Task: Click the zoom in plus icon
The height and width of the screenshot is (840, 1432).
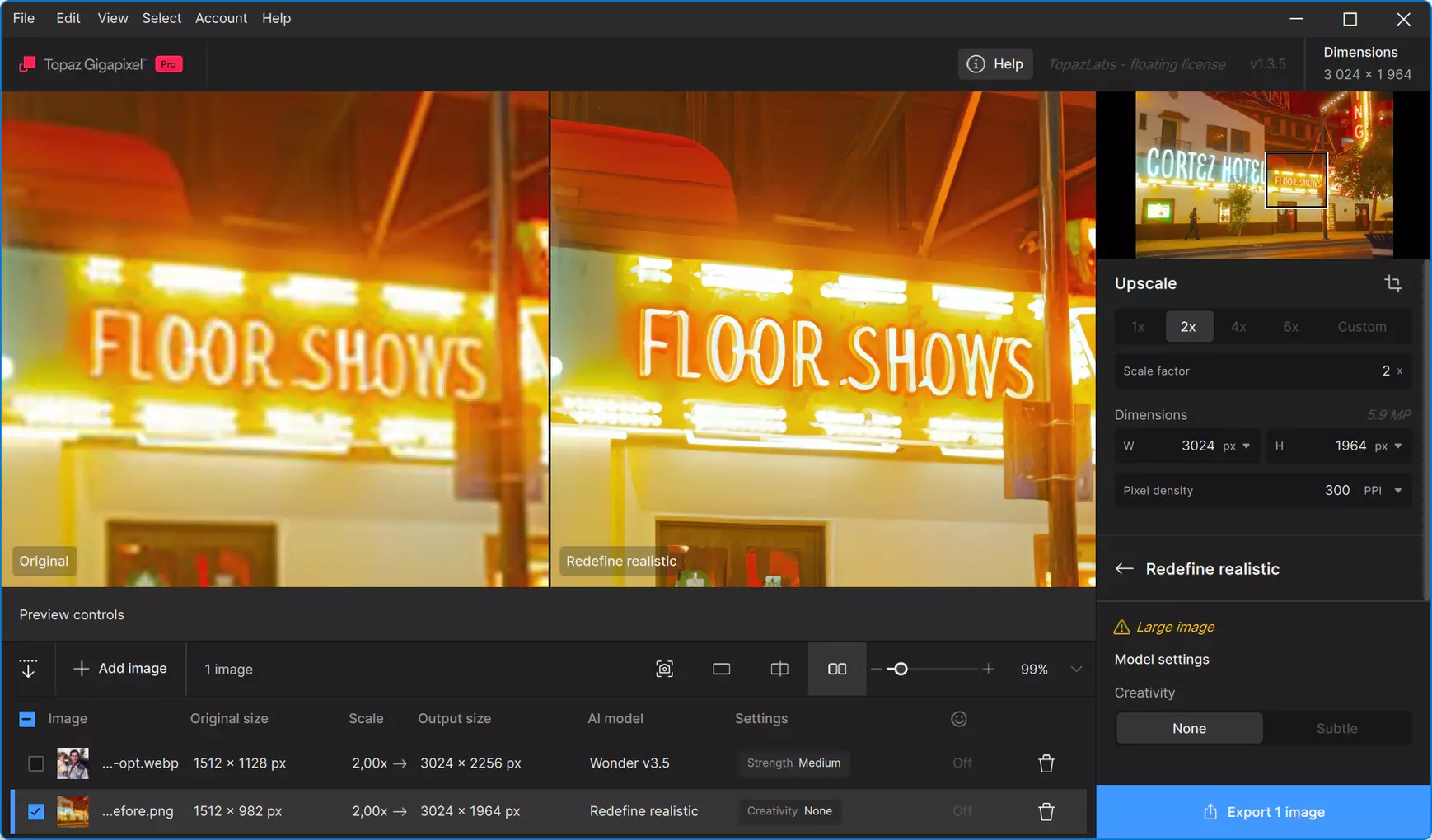Action: [x=988, y=669]
